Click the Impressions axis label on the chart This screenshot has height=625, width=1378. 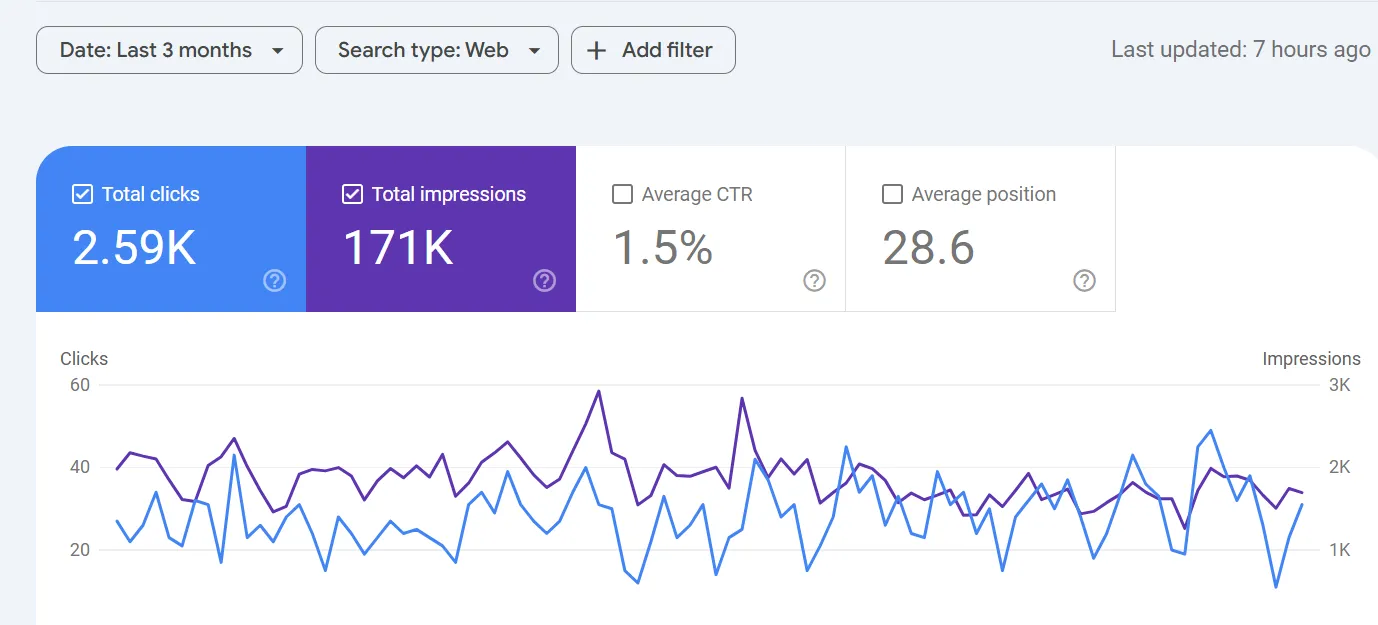(x=1311, y=359)
